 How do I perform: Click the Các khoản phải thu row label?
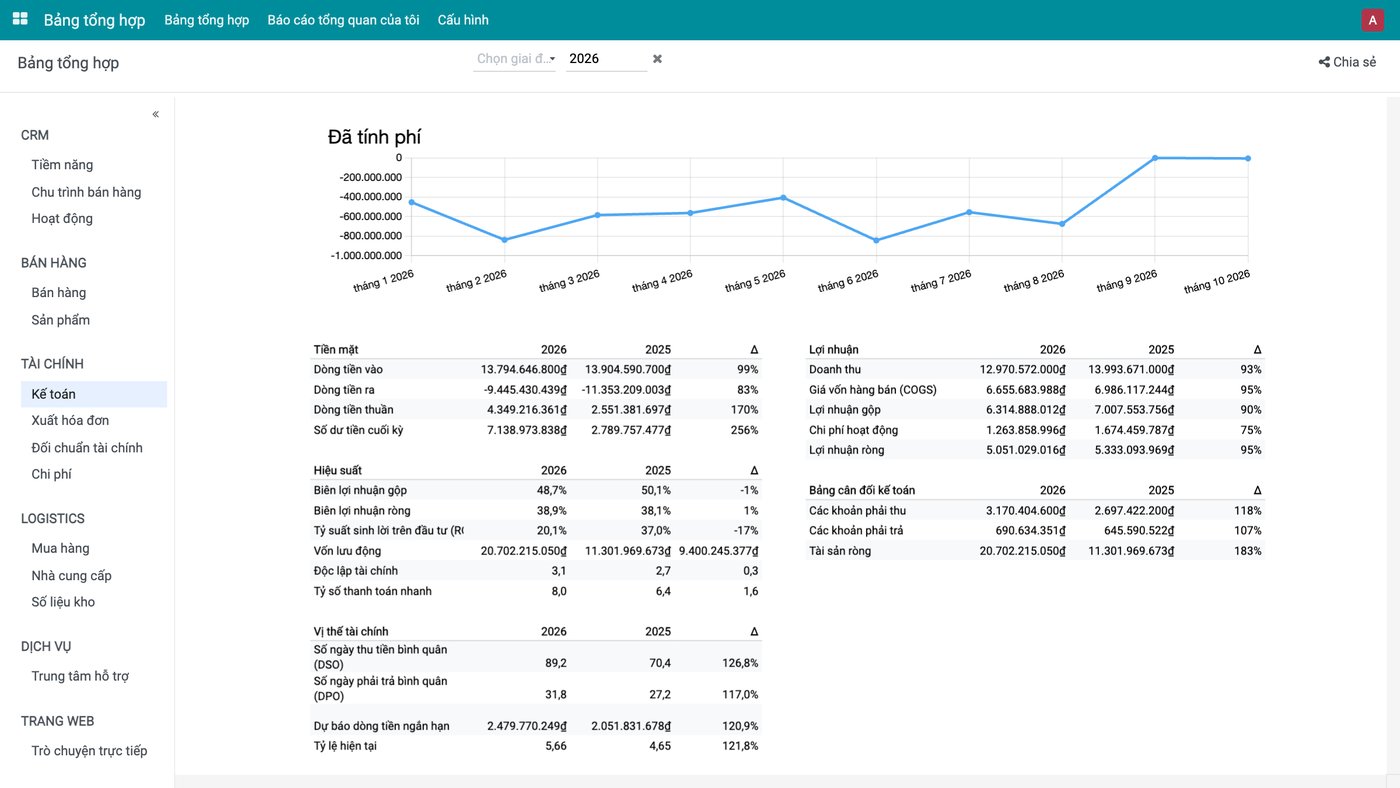pos(857,510)
